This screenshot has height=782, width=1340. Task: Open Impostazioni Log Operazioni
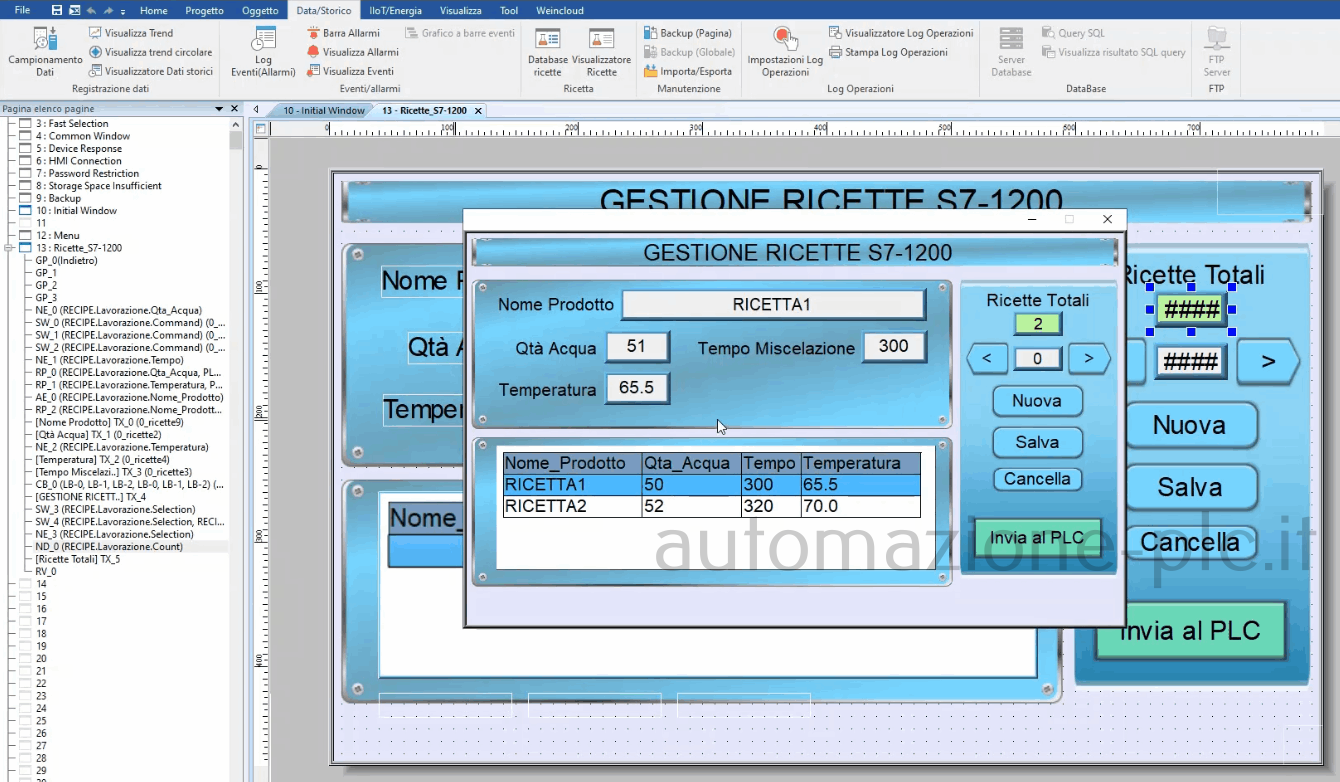(785, 52)
